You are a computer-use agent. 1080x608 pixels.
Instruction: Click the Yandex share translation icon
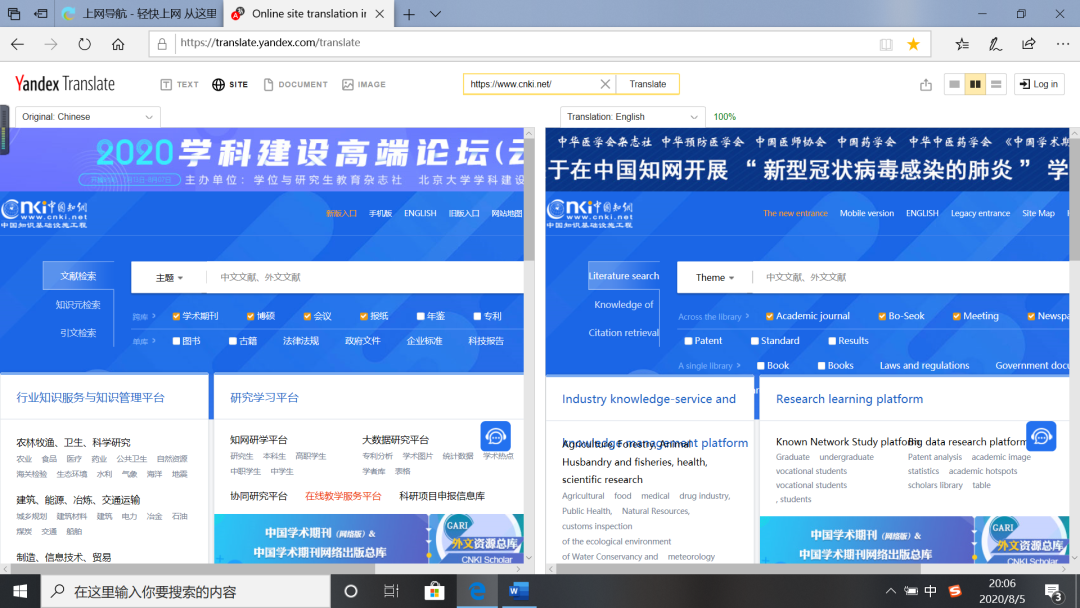click(926, 85)
